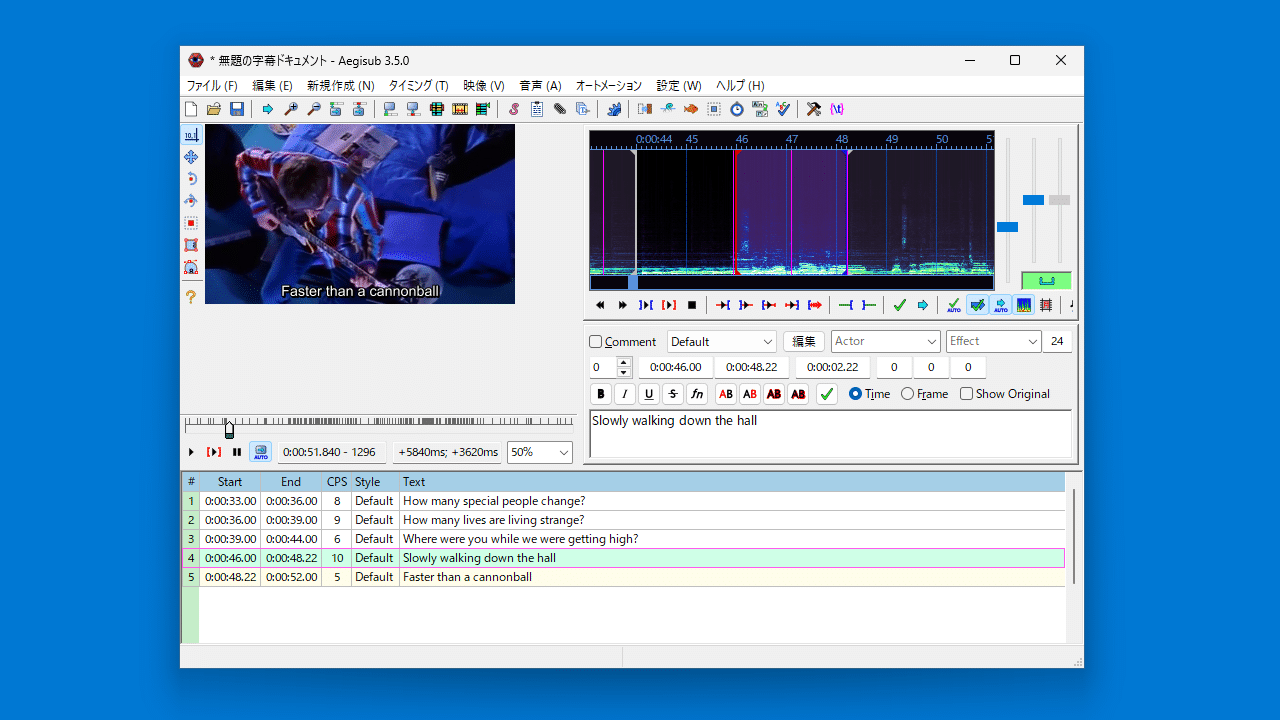This screenshot has height=720, width=1280.
Task: Open the Attachments paperclip icon
Action: pyautogui.click(x=560, y=109)
